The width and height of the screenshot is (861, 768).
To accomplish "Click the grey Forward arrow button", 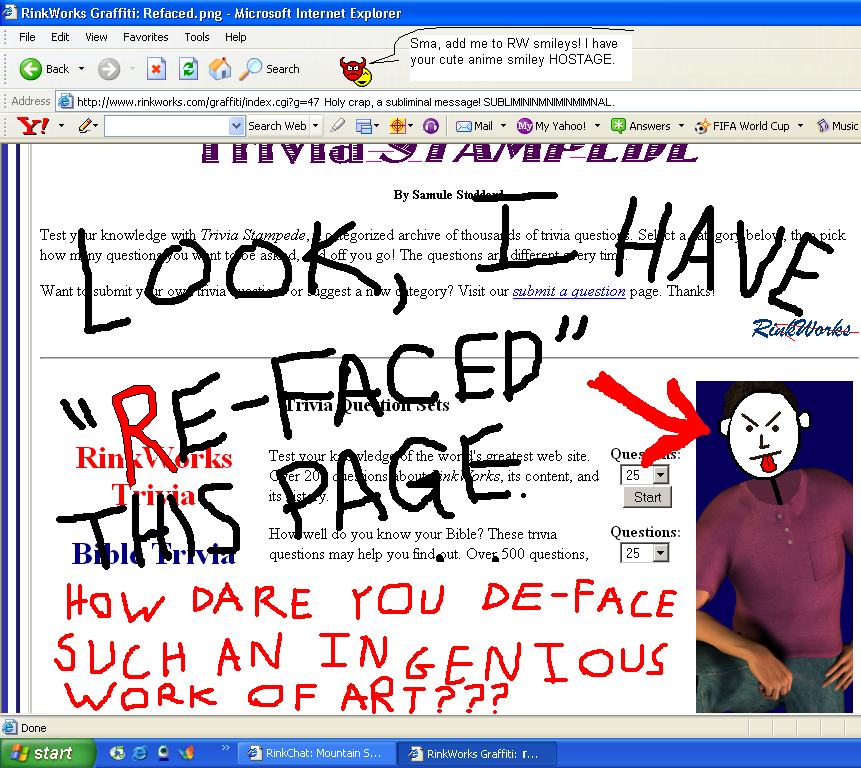I will tap(109, 69).
